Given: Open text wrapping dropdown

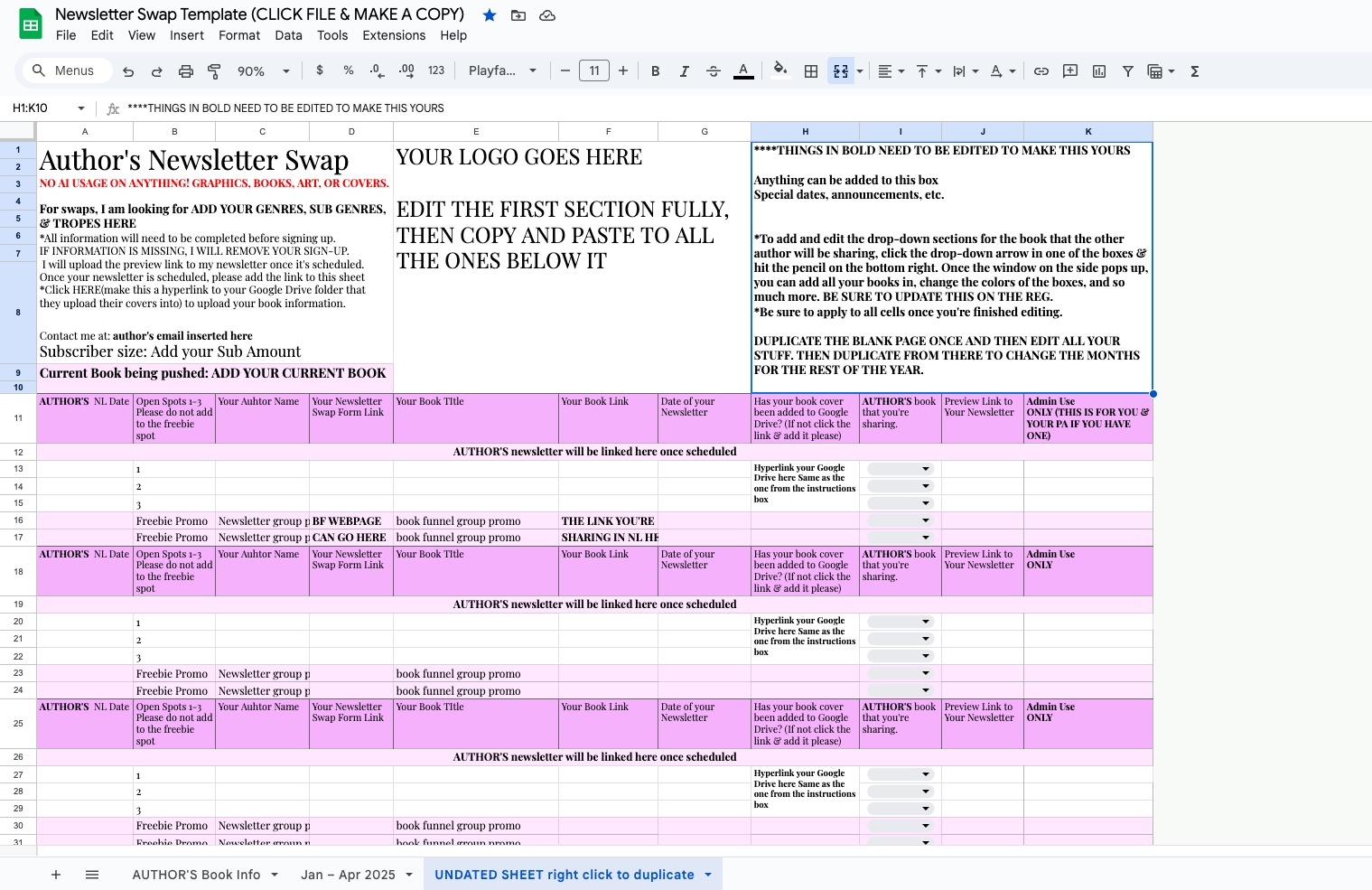Looking at the screenshot, I should (x=966, y=71).
